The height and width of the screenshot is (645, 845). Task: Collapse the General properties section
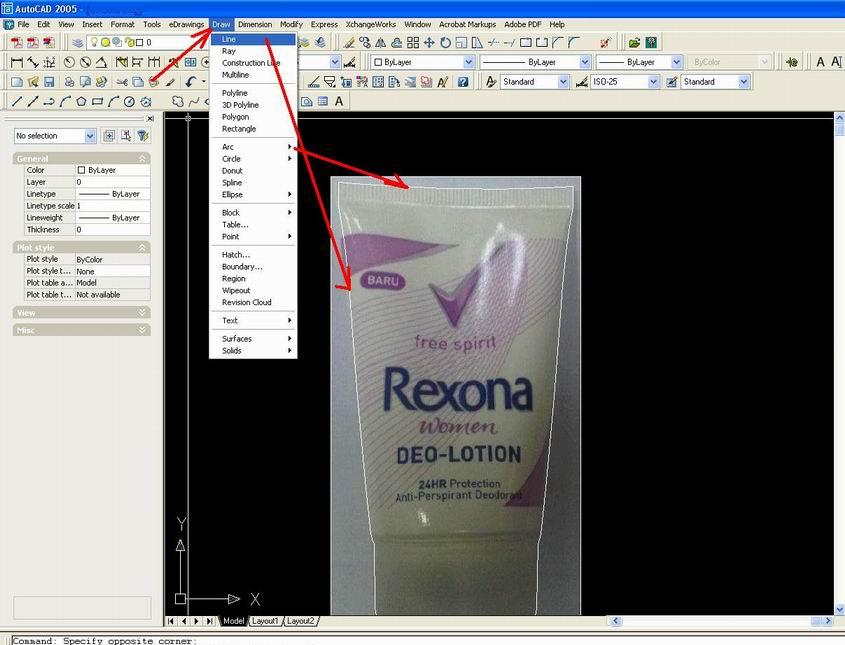click(x=142, y=158)
